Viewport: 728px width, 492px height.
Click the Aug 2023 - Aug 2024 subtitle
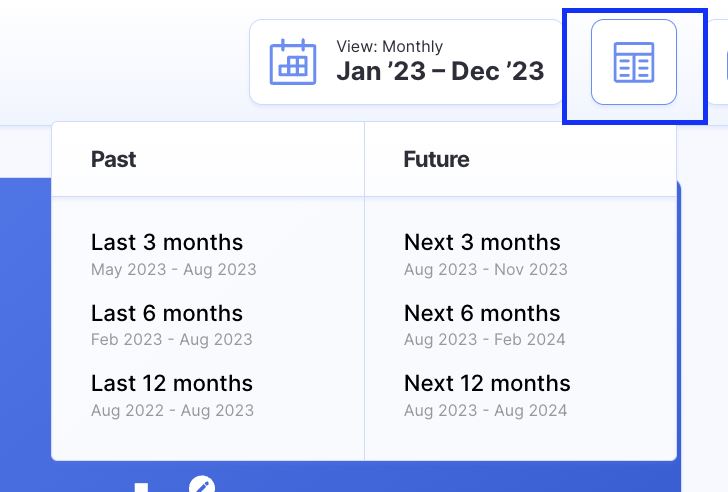click(485, 410)
